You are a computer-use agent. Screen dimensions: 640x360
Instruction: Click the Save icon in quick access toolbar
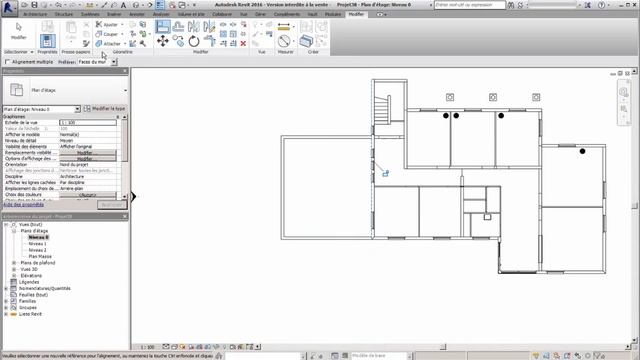click(x=34, y=5)
